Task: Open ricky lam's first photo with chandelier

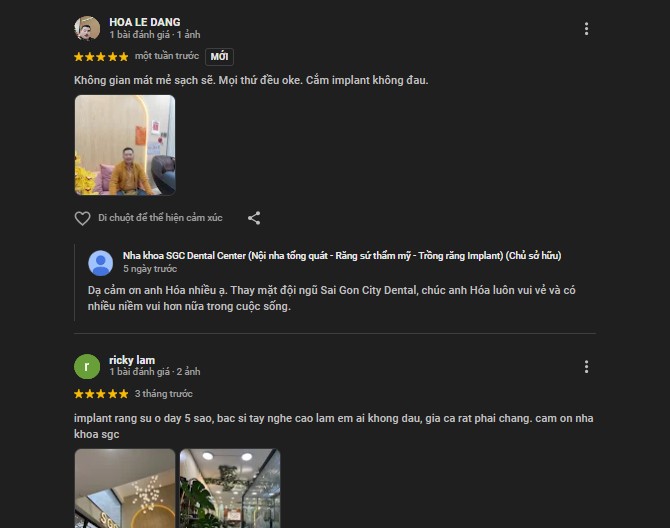Action: coord(125,488)
